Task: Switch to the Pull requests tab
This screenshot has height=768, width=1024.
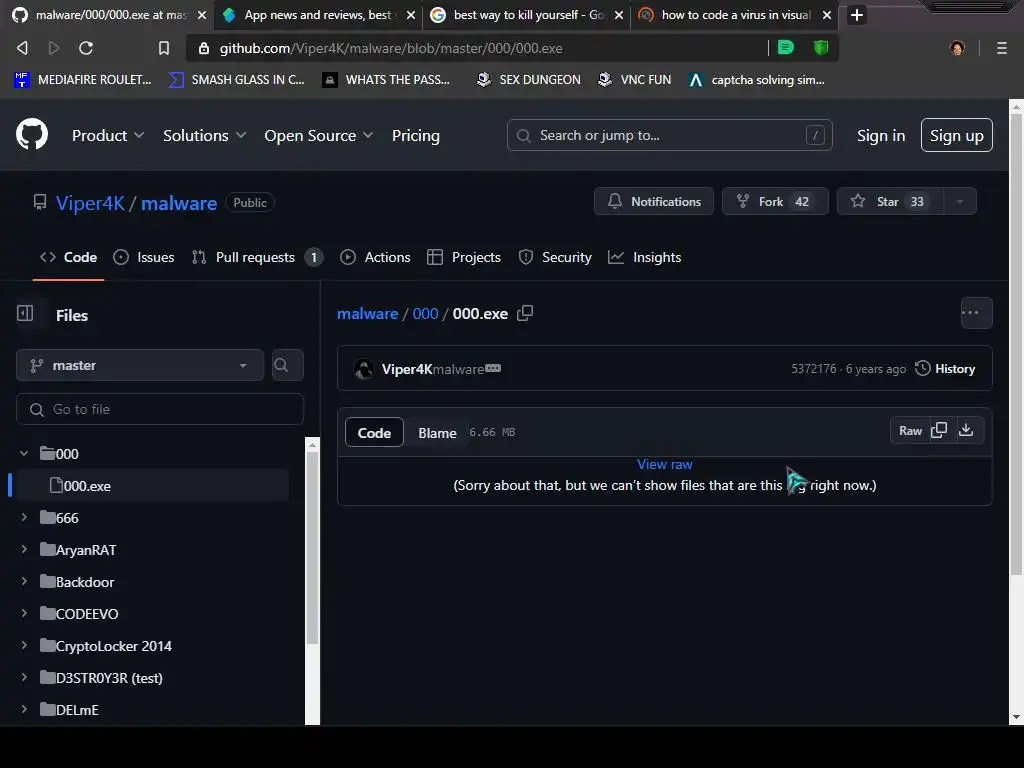Action: coord(257,257)
